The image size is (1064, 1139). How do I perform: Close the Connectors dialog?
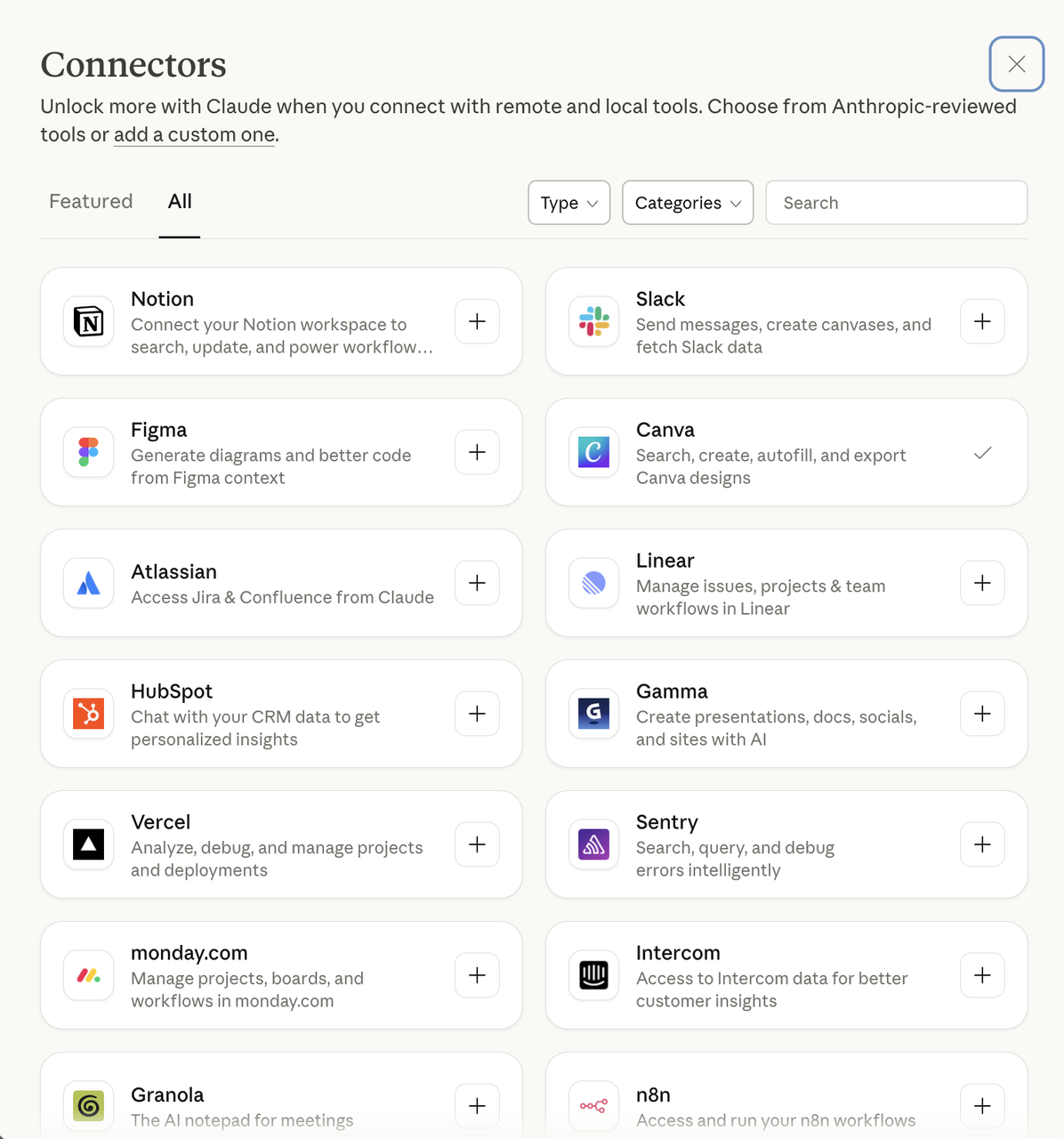pos(1016,64)
